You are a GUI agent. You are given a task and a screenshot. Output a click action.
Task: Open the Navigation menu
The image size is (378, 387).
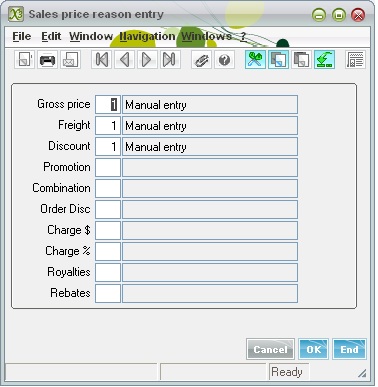pos(147,36)
